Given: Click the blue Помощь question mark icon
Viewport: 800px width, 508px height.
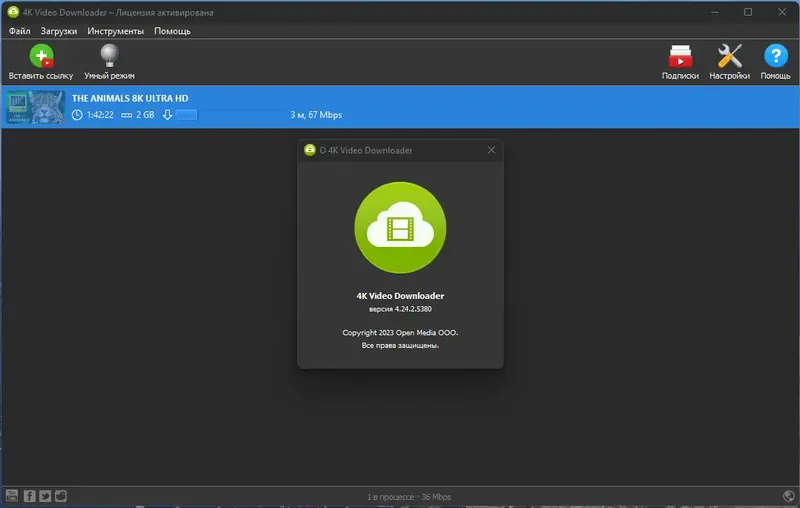Looking at the screenshot, I should [x=776, y=56].
